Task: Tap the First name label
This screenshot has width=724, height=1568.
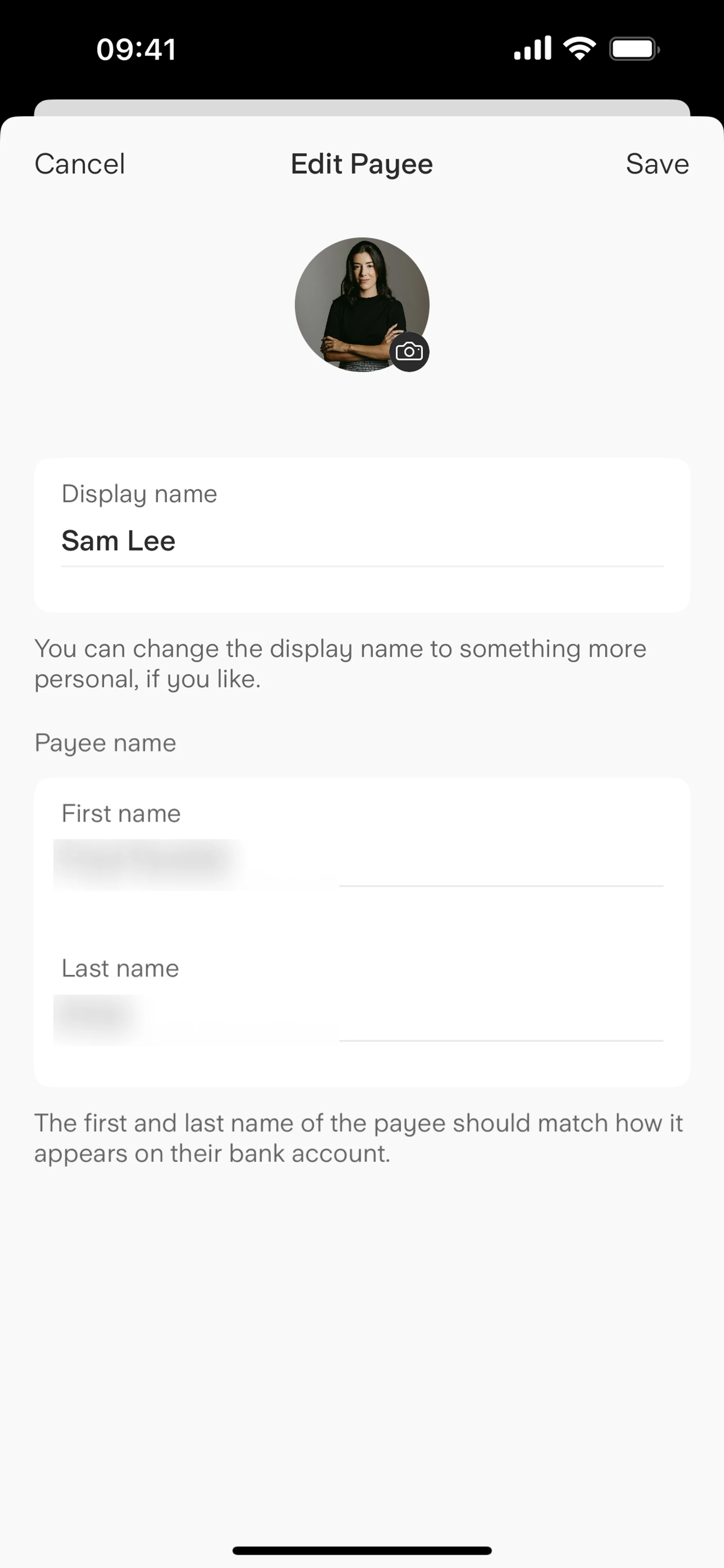Action: 121,814
